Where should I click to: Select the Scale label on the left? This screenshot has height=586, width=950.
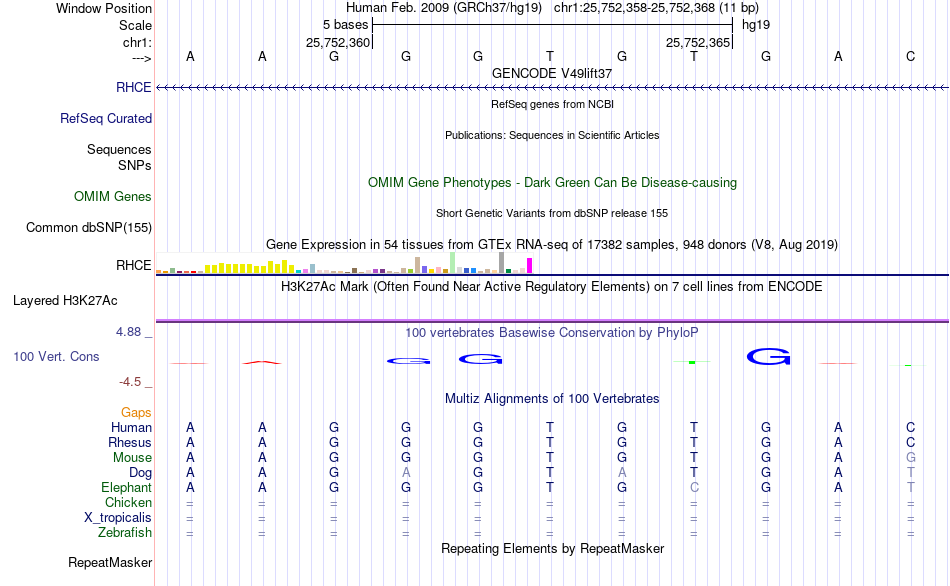click(x=135, y=25)
